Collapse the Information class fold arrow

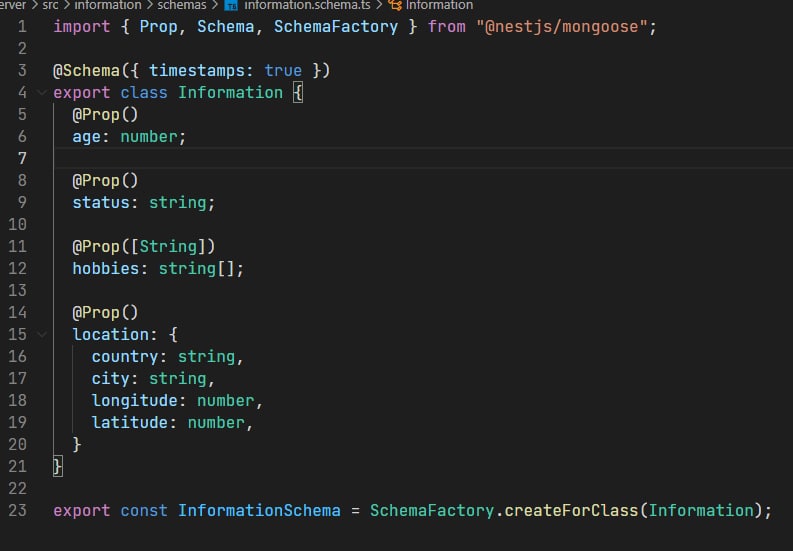point(41,92)
